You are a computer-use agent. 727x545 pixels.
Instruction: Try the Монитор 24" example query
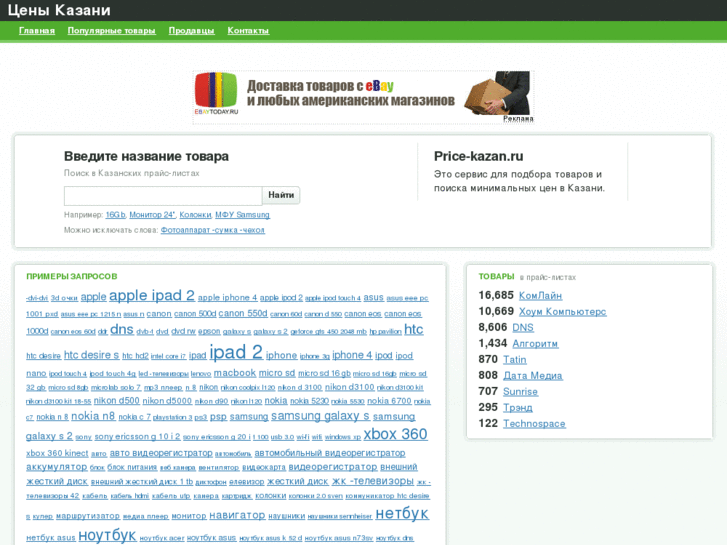(152, 215)
